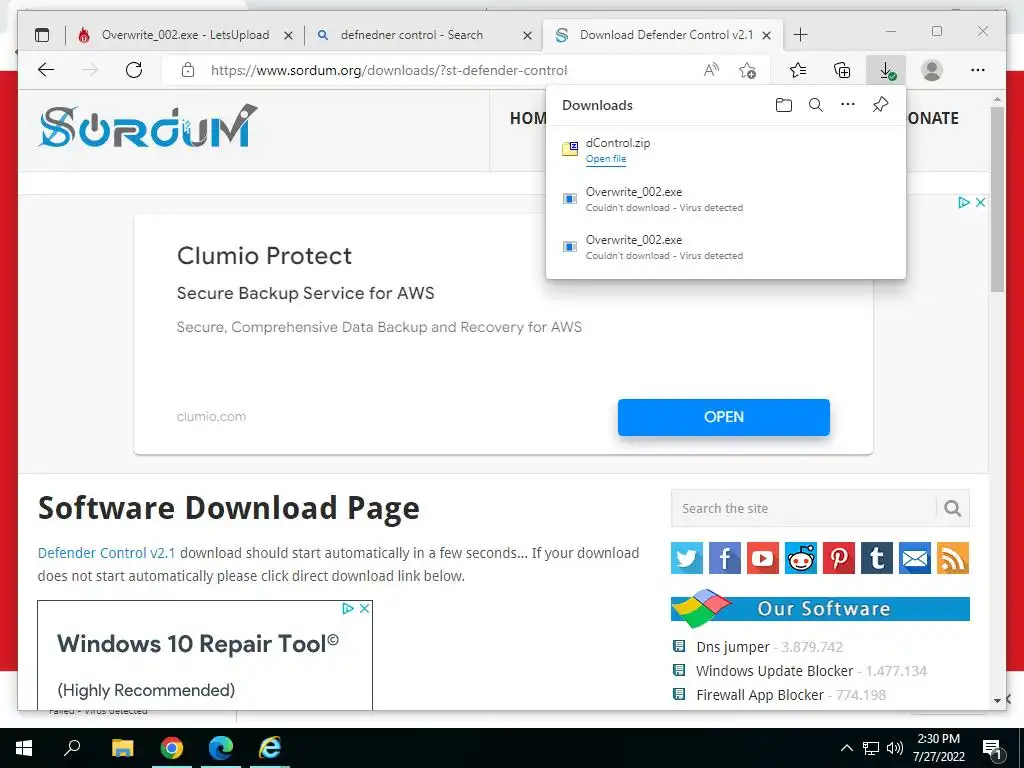Click Defender Control v2.1 link
Viewport: 1024px width, 768px height.
click(x=106, y=553)
